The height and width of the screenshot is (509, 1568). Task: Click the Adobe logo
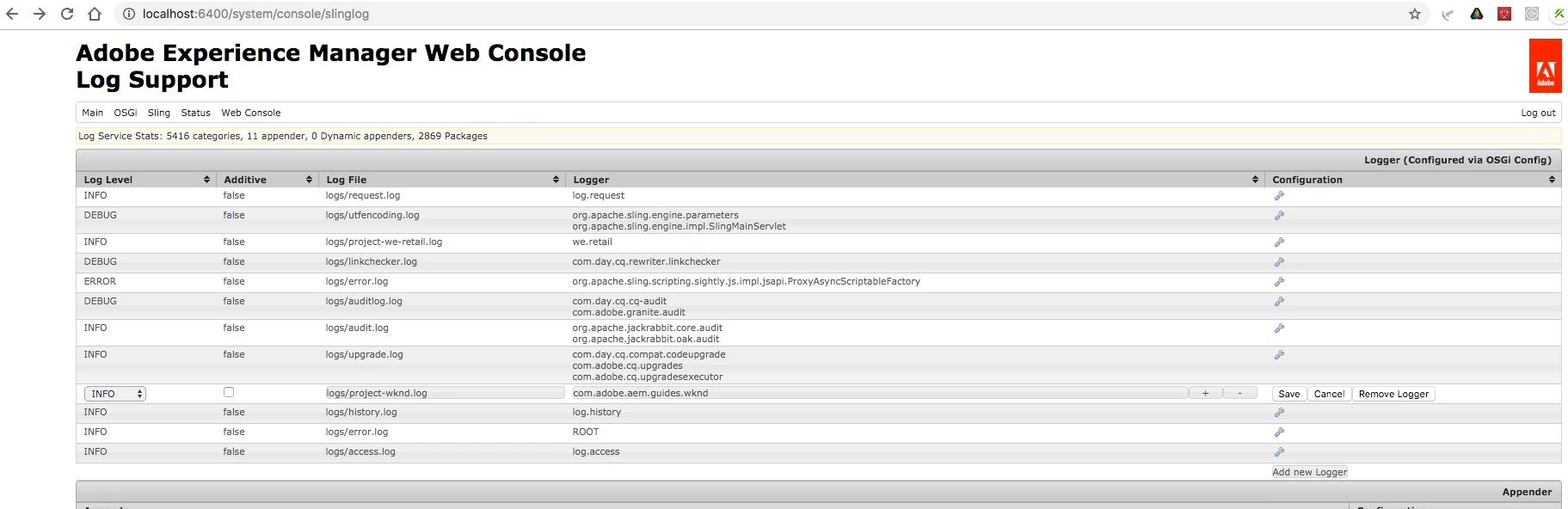(x=1545, y=65)
